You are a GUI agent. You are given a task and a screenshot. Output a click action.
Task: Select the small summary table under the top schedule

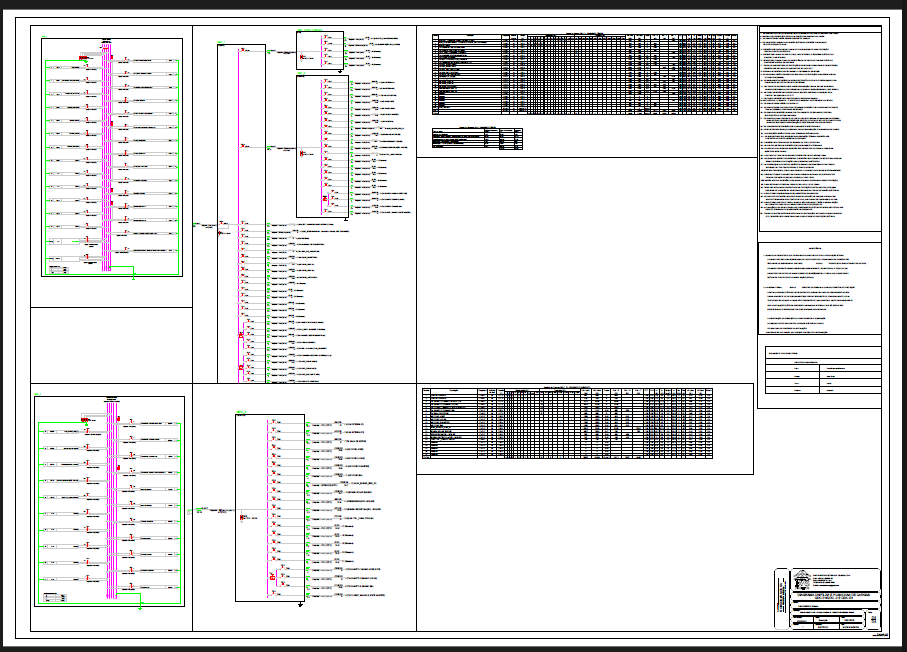477,138
